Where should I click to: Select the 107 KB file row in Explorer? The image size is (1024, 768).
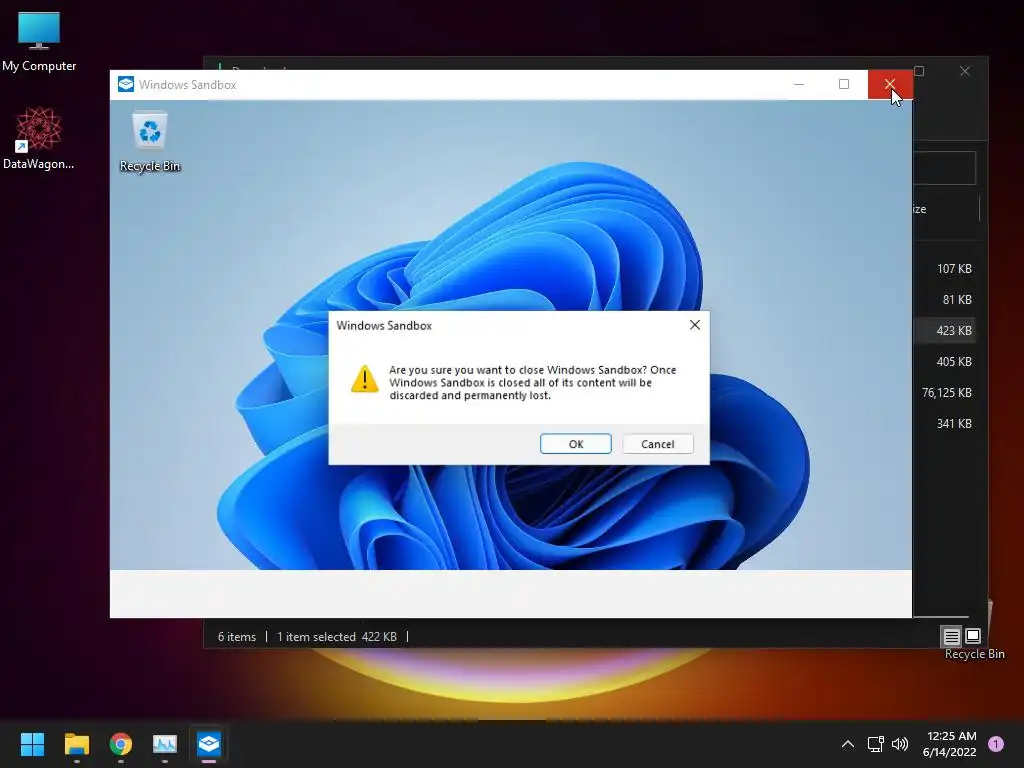945,268
